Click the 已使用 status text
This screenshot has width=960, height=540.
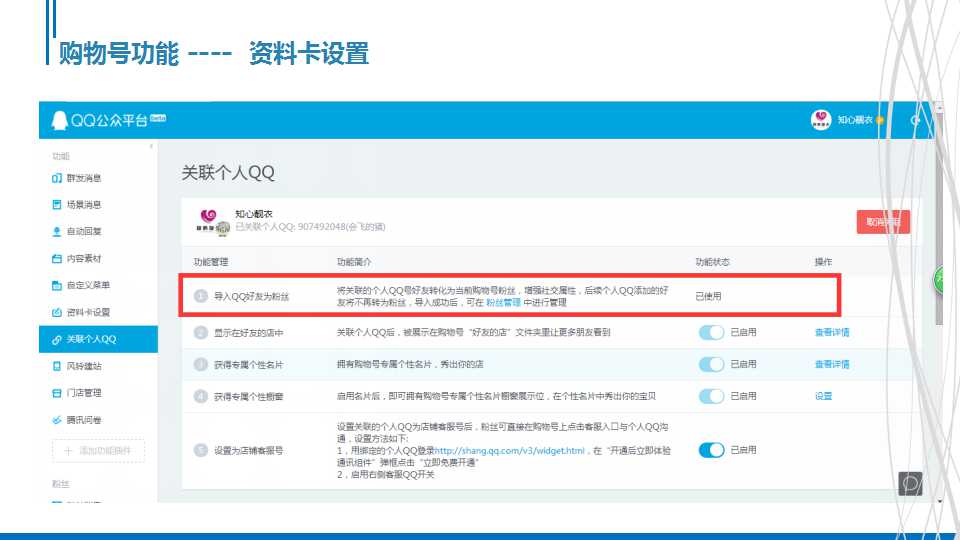(708, 296)
